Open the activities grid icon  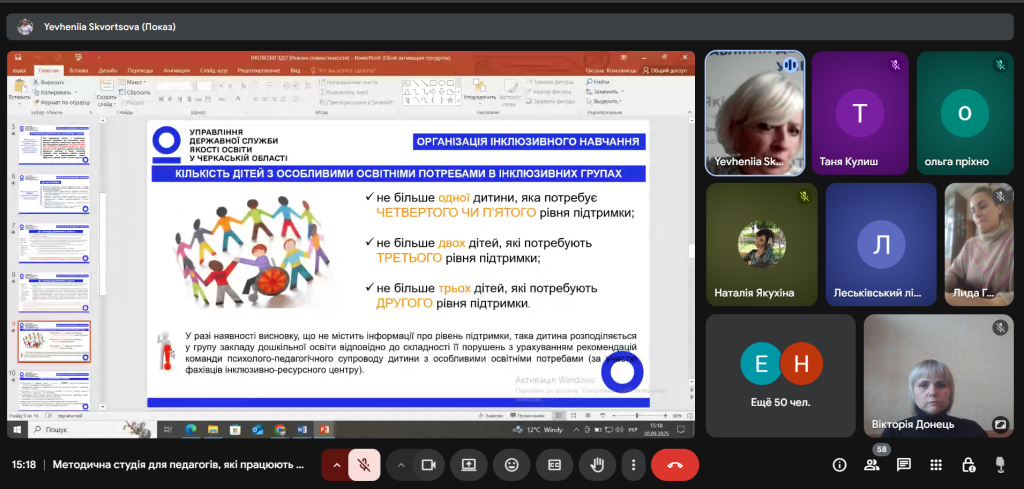point(936,465)
